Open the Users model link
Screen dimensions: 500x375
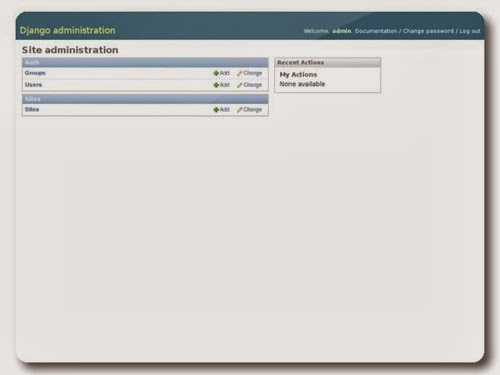[33, 85]
